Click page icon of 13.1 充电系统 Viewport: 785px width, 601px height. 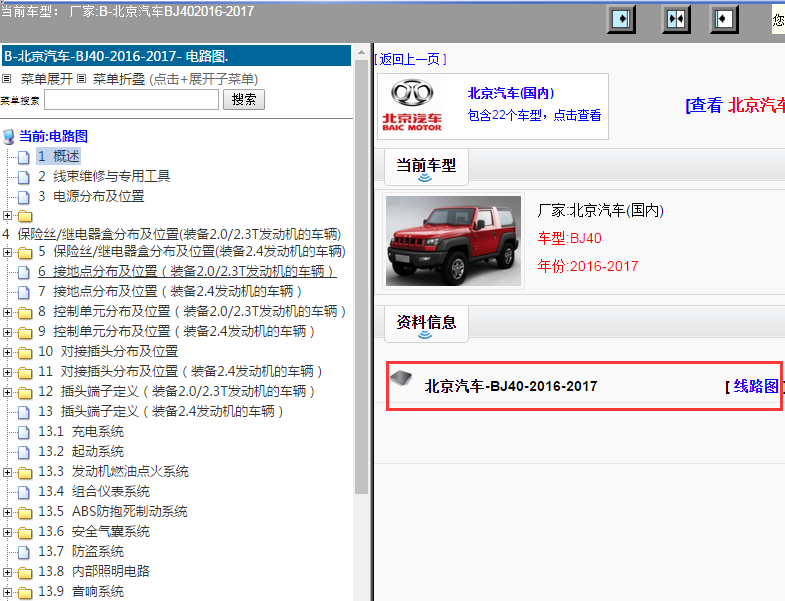click(24, 432)
